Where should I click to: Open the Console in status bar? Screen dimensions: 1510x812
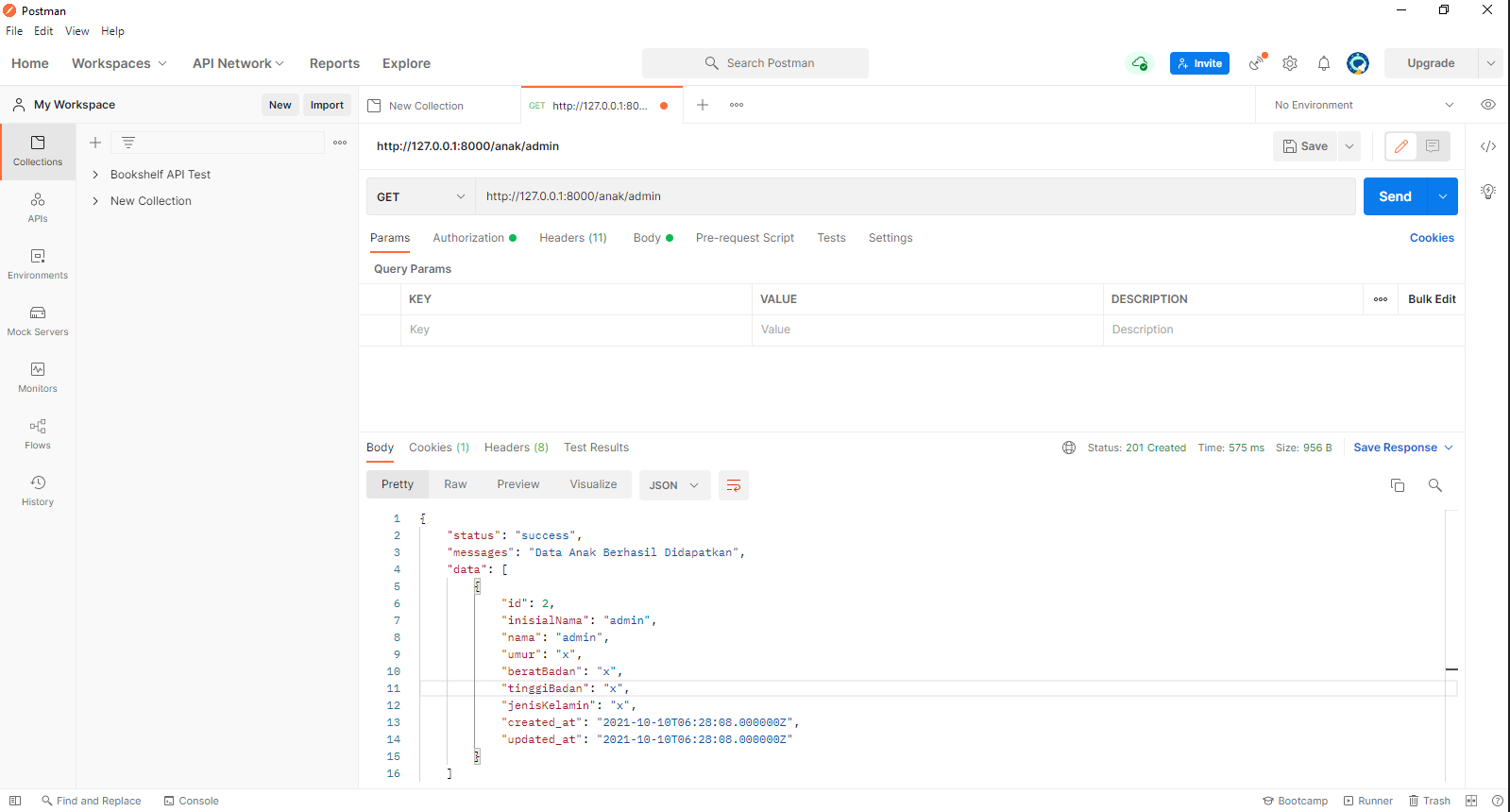(191, 801)
